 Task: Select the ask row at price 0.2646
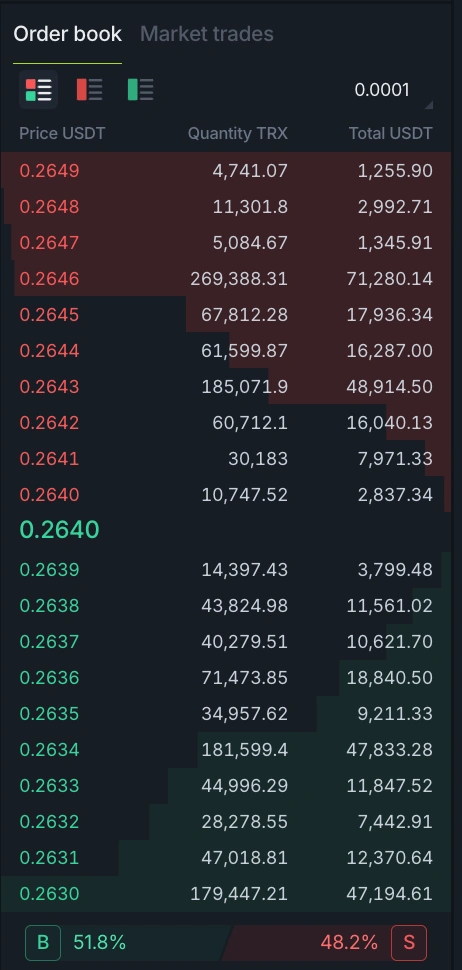226,278
